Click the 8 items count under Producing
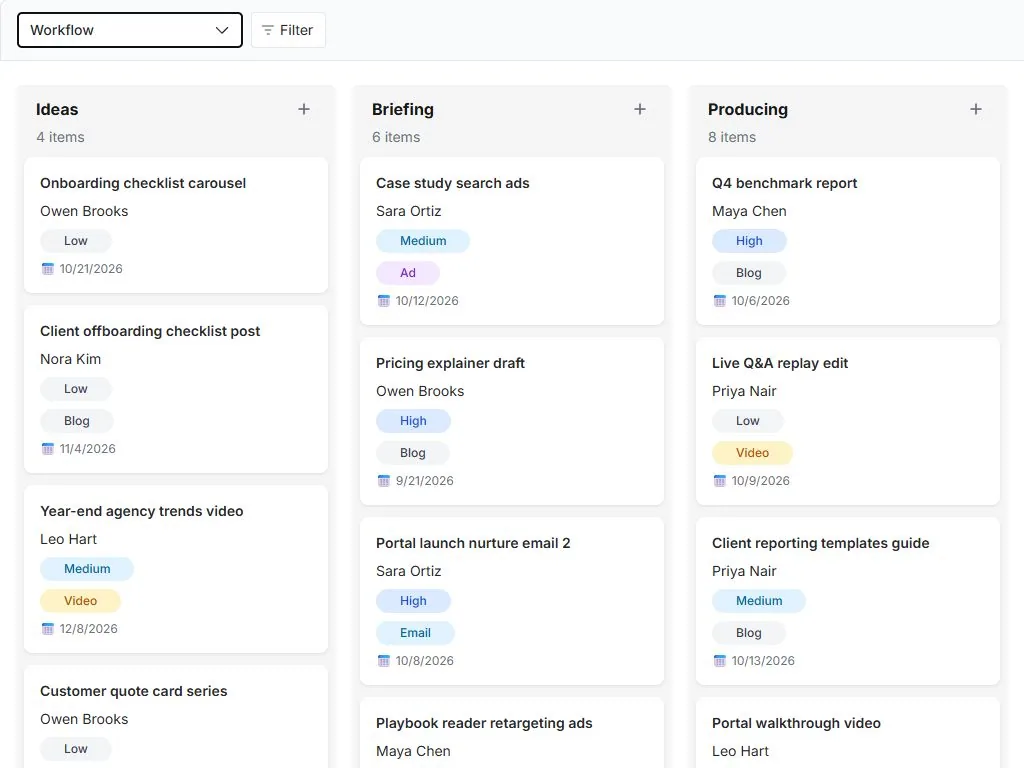The height and width of the screenshot is (768, 1024). (x=732, y=137)
